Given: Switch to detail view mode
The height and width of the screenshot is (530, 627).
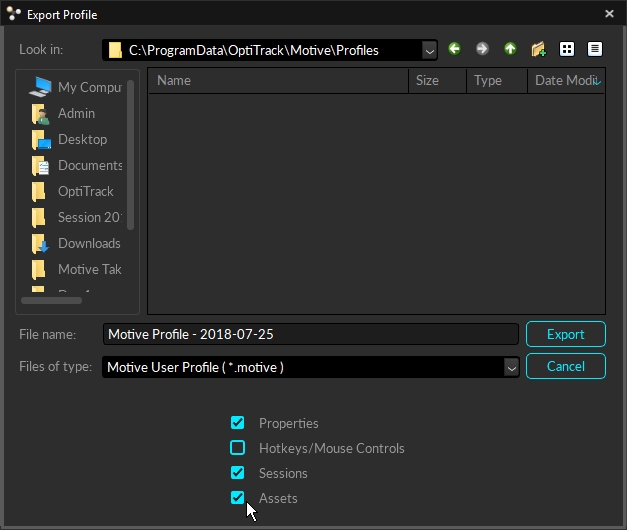Looking at the screenshot, I should point(595,49).
